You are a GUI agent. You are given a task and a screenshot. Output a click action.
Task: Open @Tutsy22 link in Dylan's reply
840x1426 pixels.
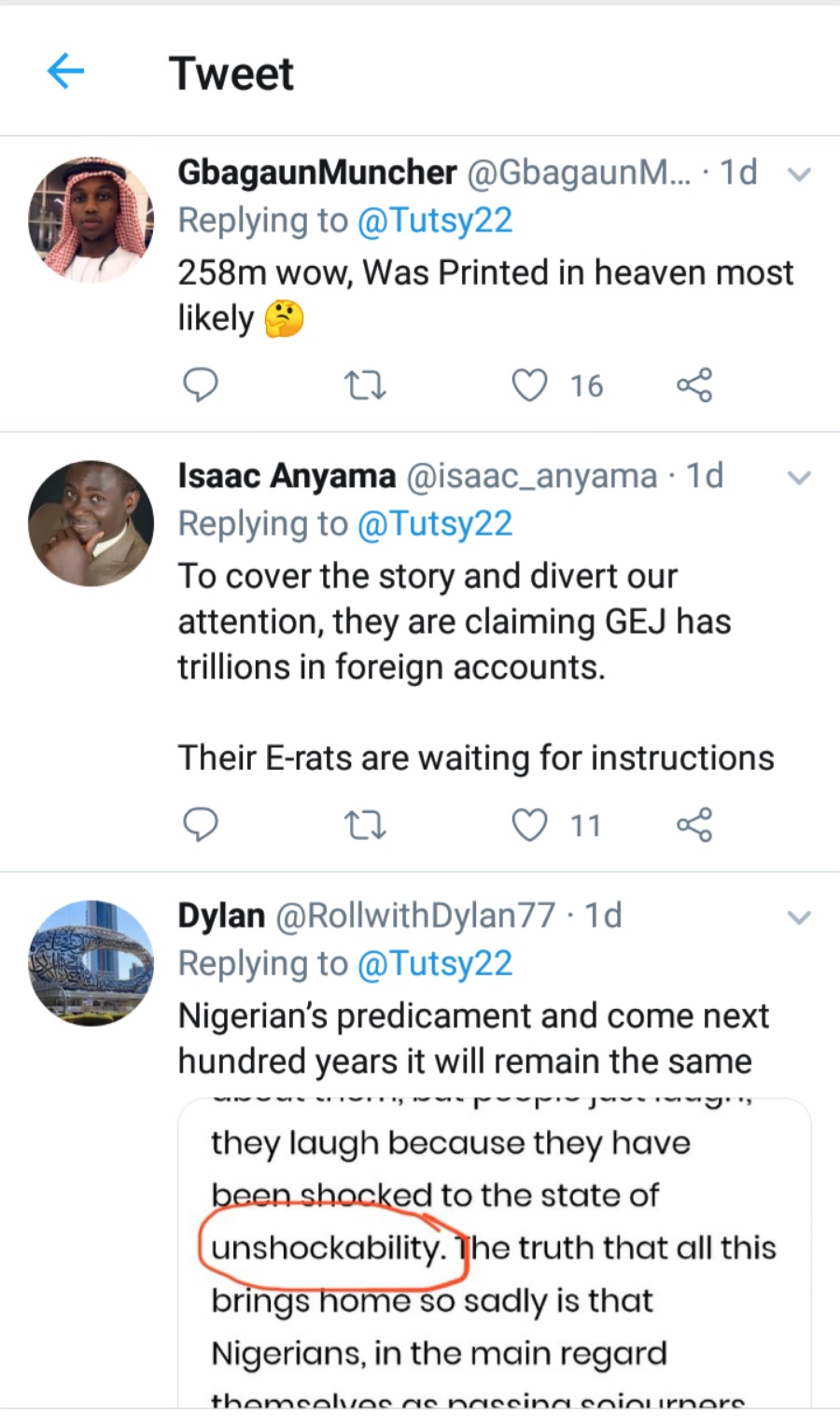(x=435, y=964)
